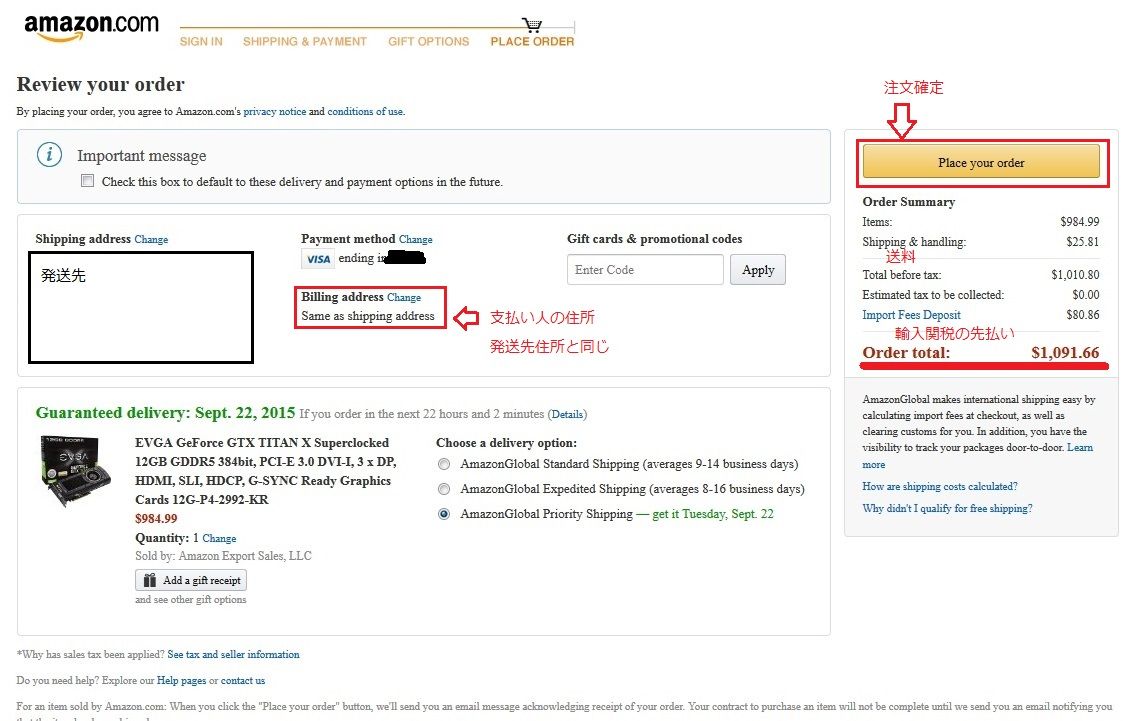Check the default delivery and payment options box

tap(88, 181)
